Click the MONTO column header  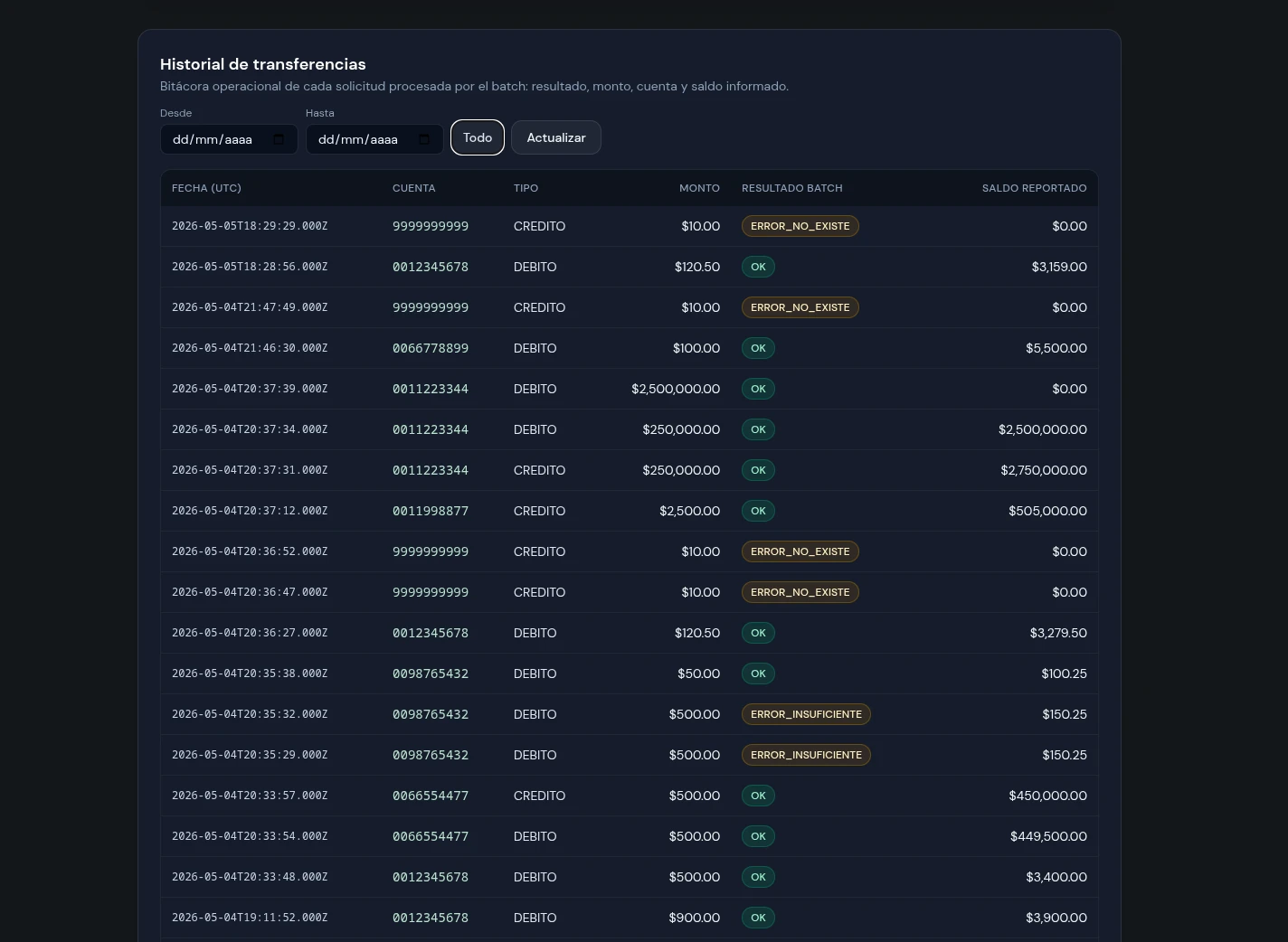tap(699, 188)
